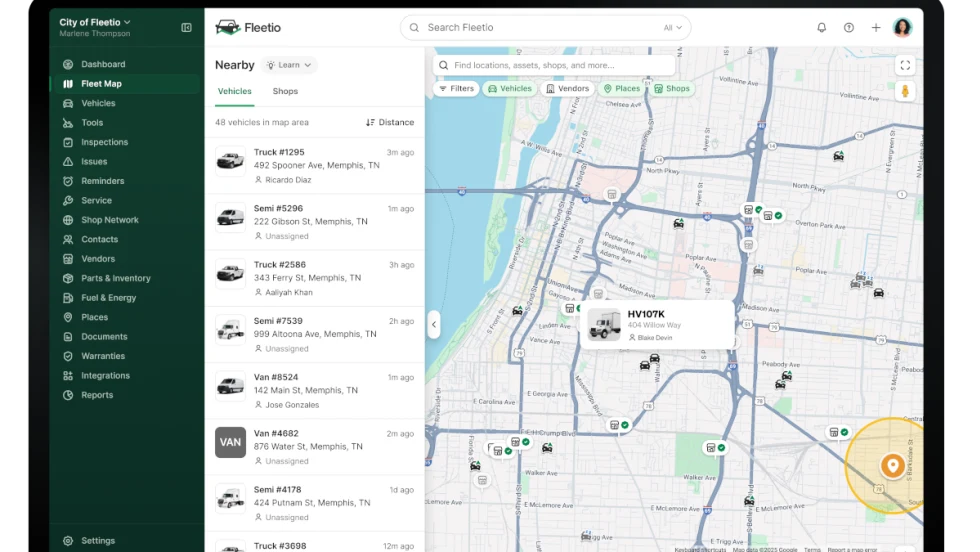Select Semi #5296 in vehicle list
The image size is (980, 552).
point(314,222)
